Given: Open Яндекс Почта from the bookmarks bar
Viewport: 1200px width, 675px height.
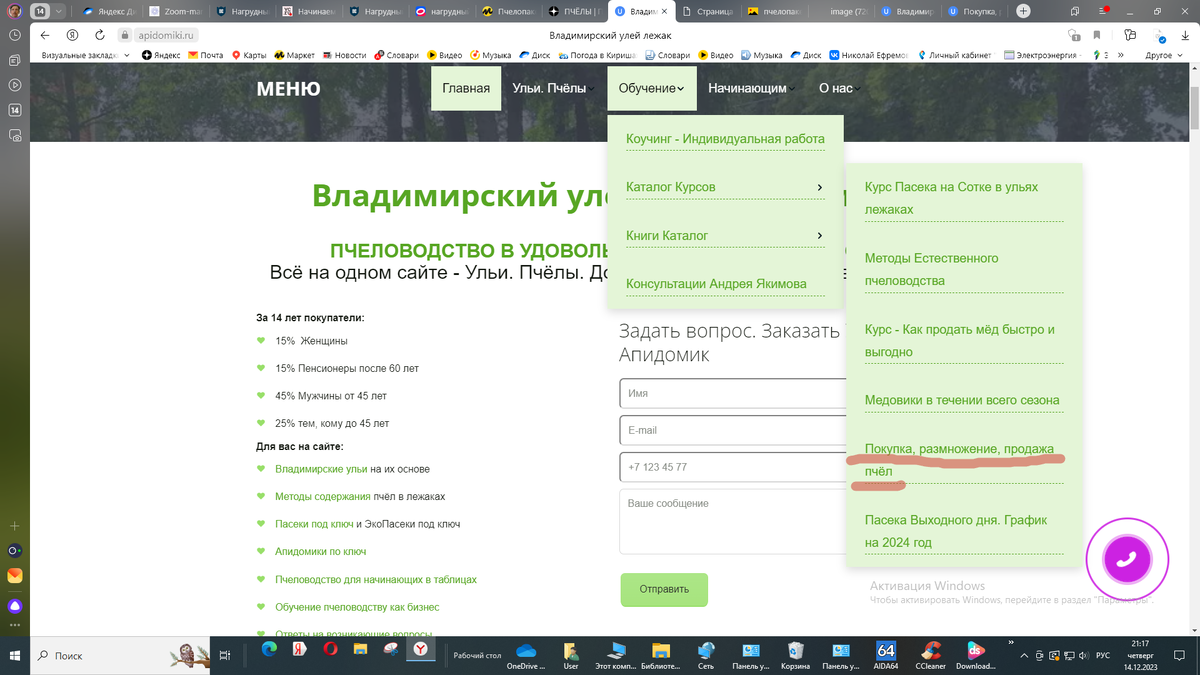Looking at the screenshot, I should [206, 55].
